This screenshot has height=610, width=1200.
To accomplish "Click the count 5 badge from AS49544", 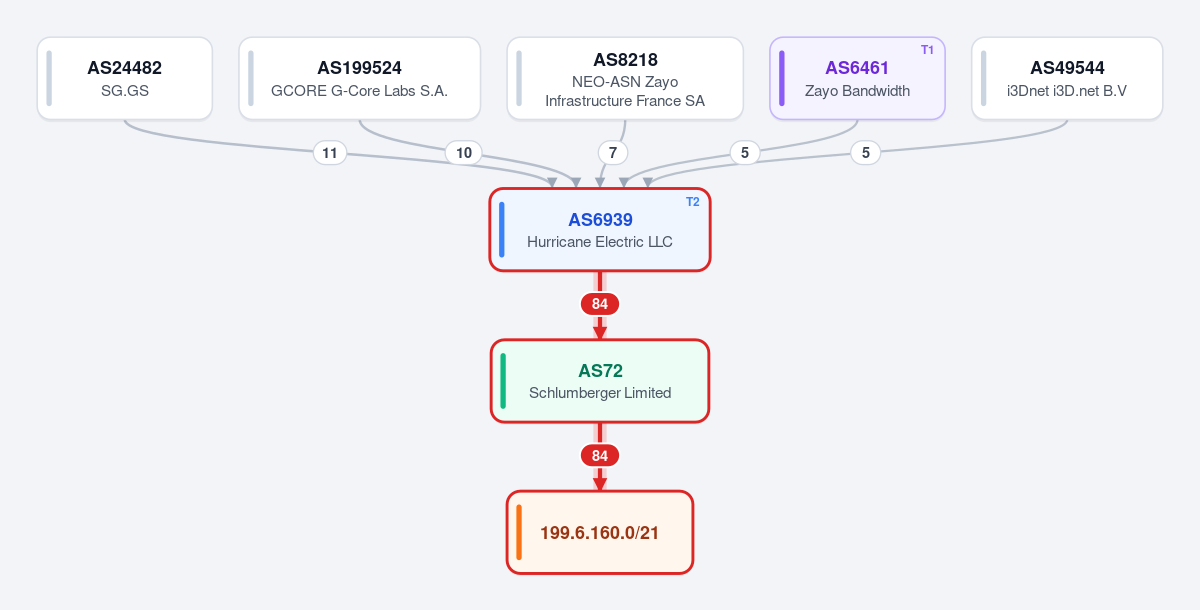I will [x=866, y=153].
